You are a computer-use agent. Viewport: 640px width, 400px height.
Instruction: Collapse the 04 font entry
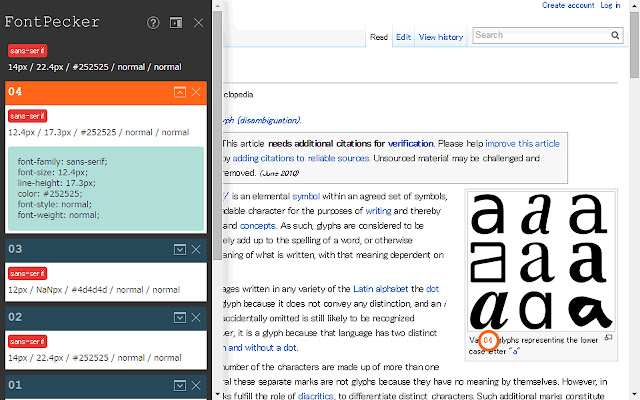[180, 92]
